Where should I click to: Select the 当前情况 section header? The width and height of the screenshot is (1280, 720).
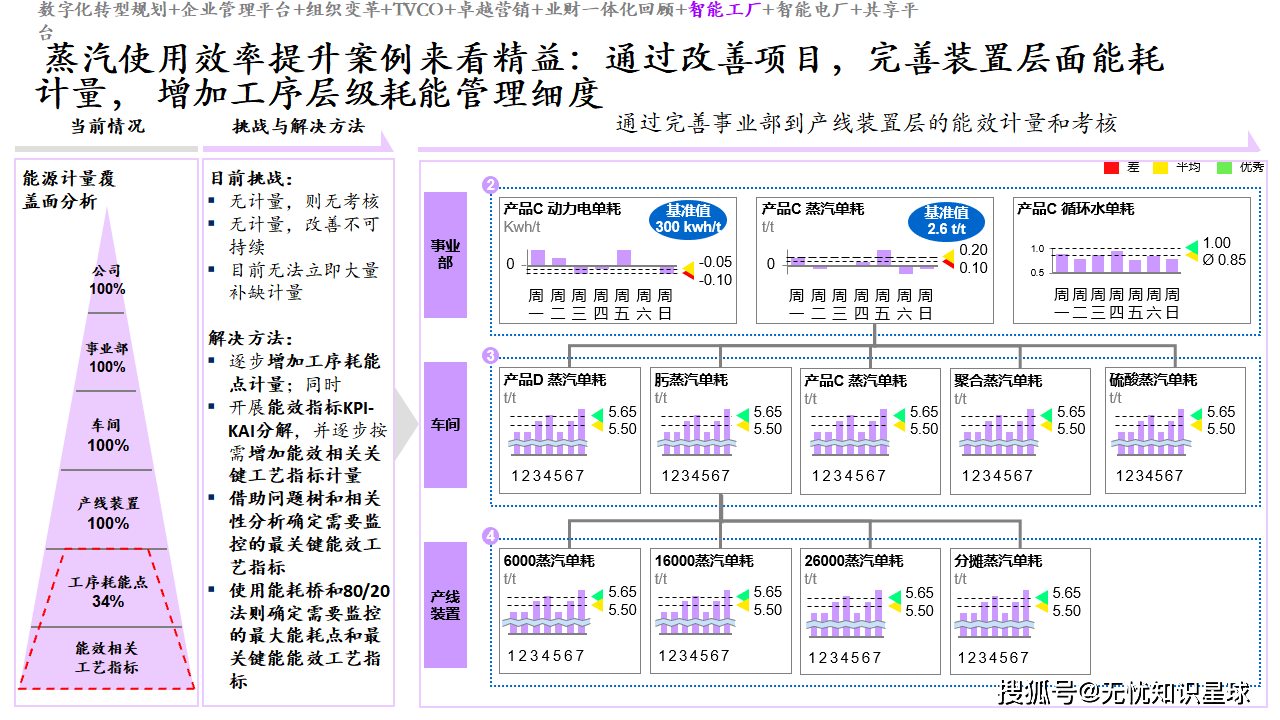pyautogui.click(x=107, y=127)
